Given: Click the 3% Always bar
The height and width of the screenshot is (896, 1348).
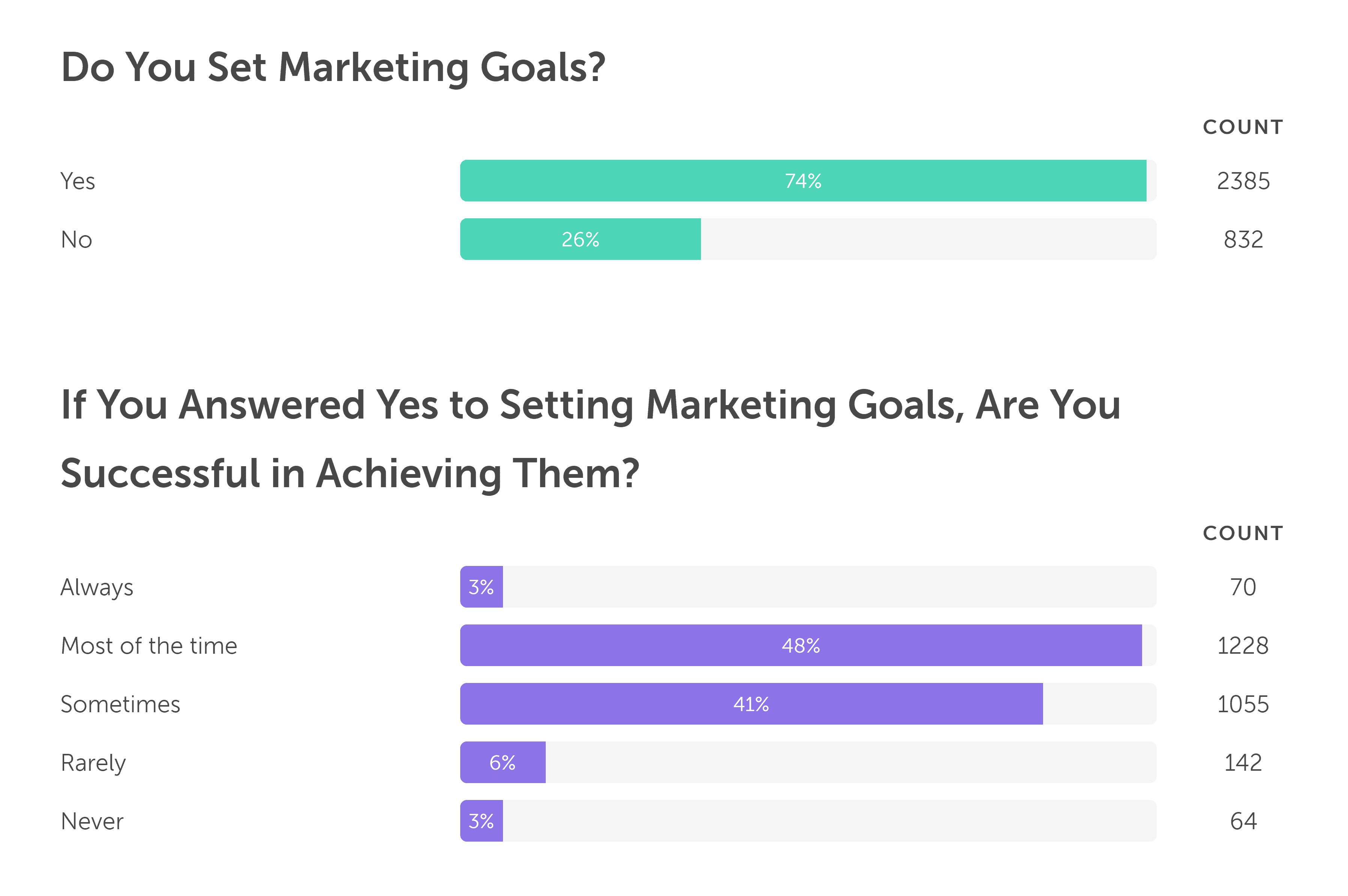Looking at the screenshot, I should pyautogui.click(x=481, y=587).
